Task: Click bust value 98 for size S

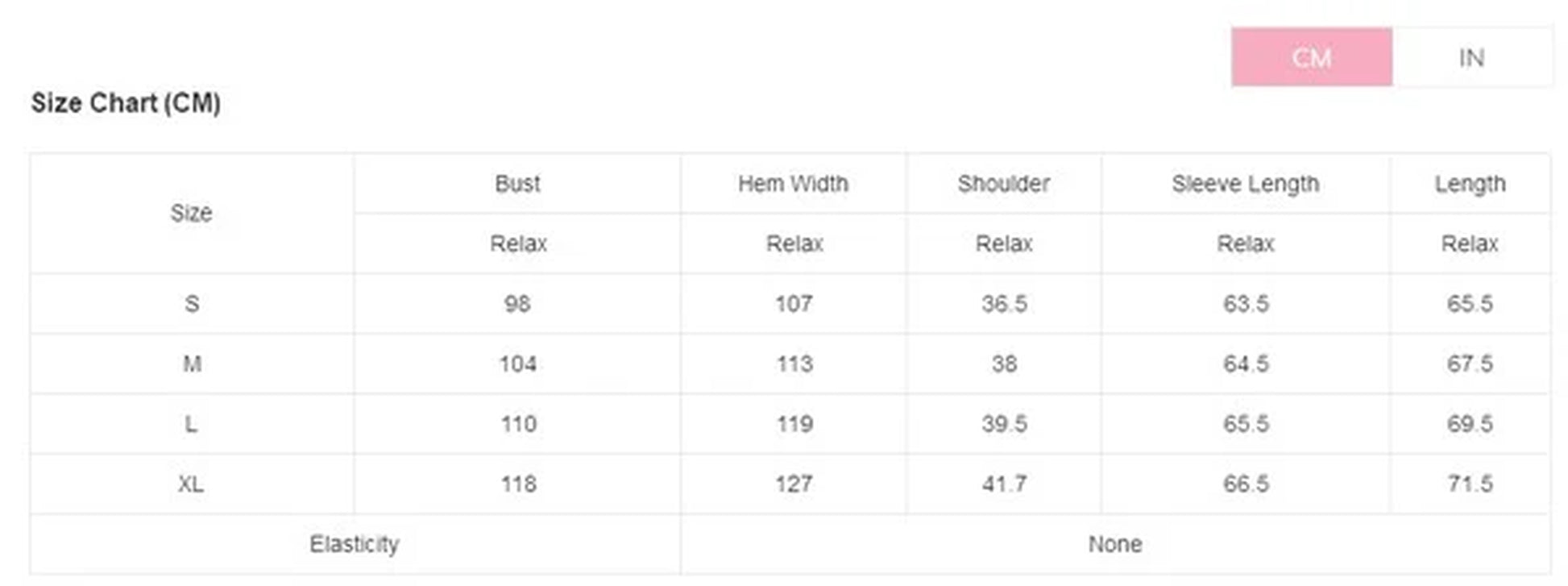Action: pyautogui.click(x=517, y=304)
